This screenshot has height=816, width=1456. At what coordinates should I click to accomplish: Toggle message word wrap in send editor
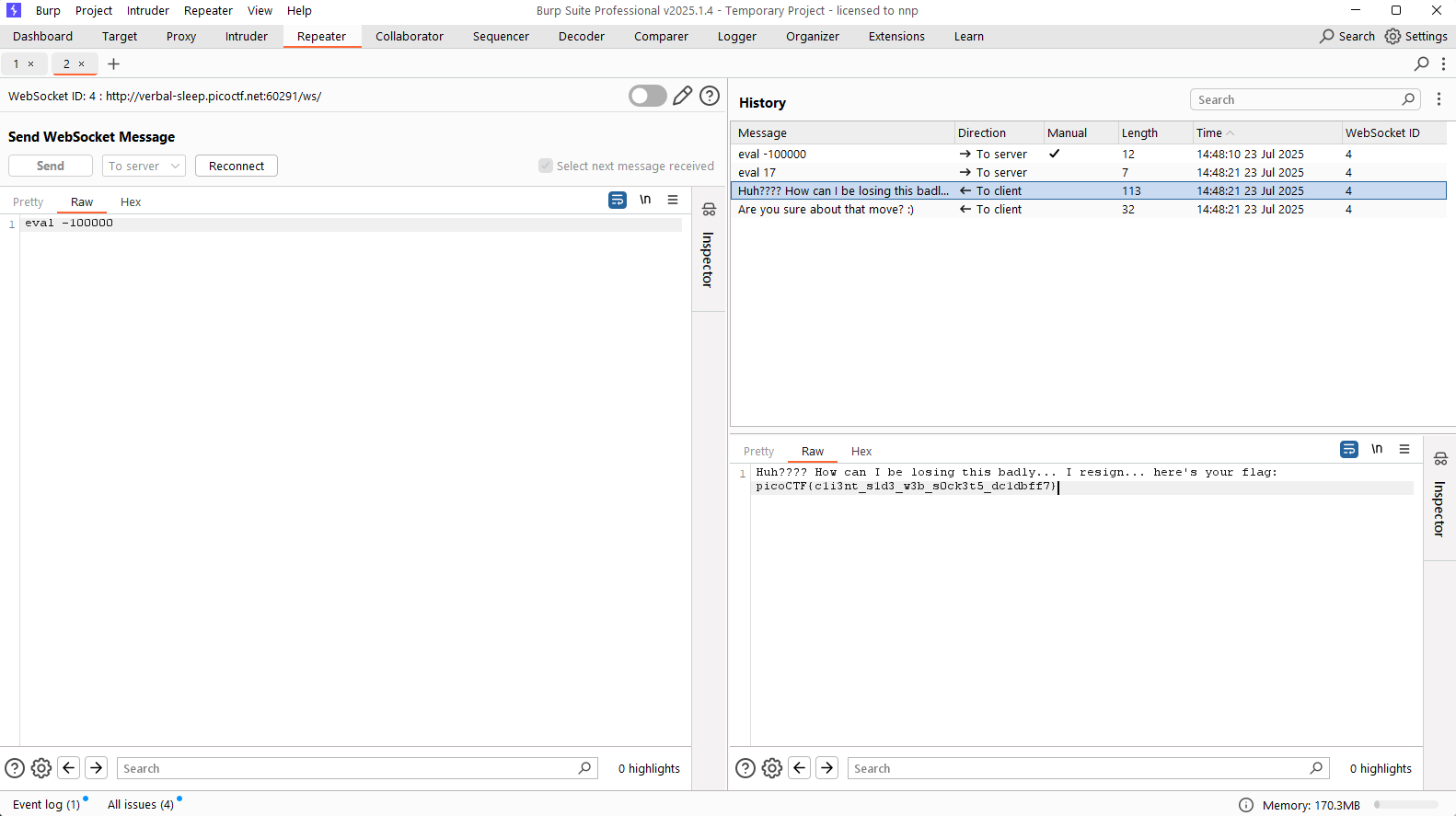[618, 200]
